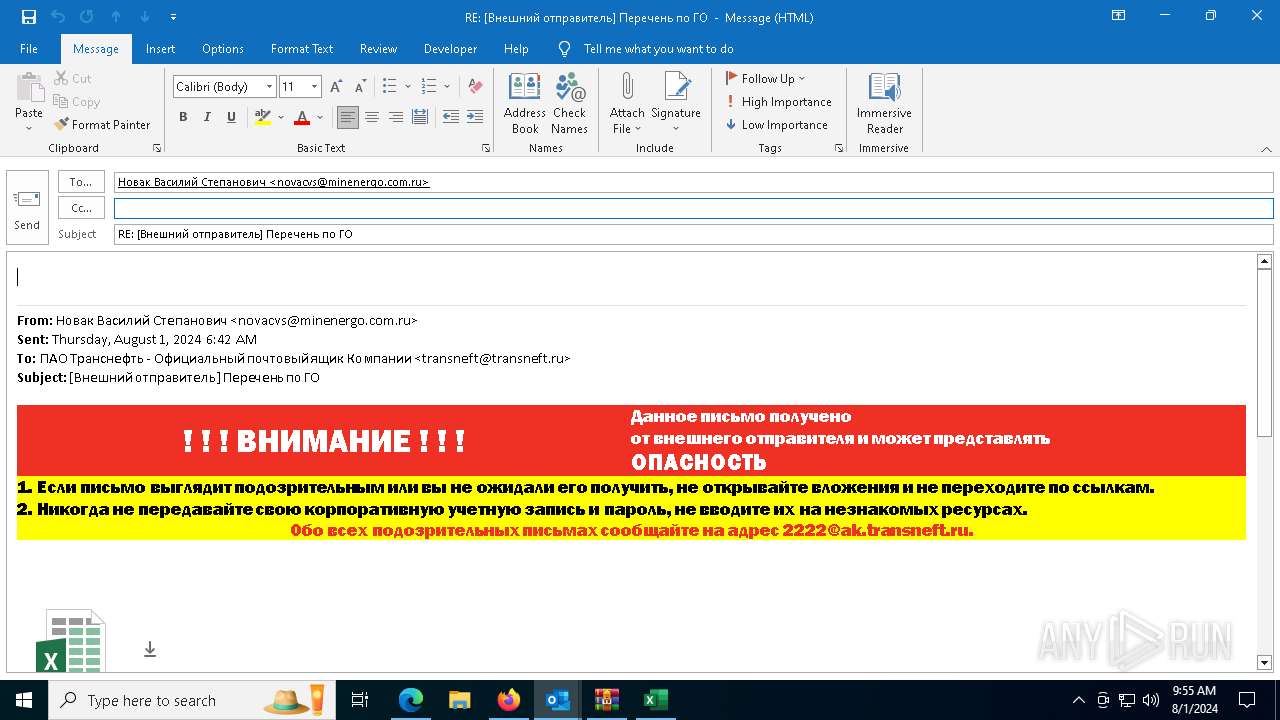Click Decrease Indent icon
Viewport: 1280px width, 720px height.
pos(451,117)
